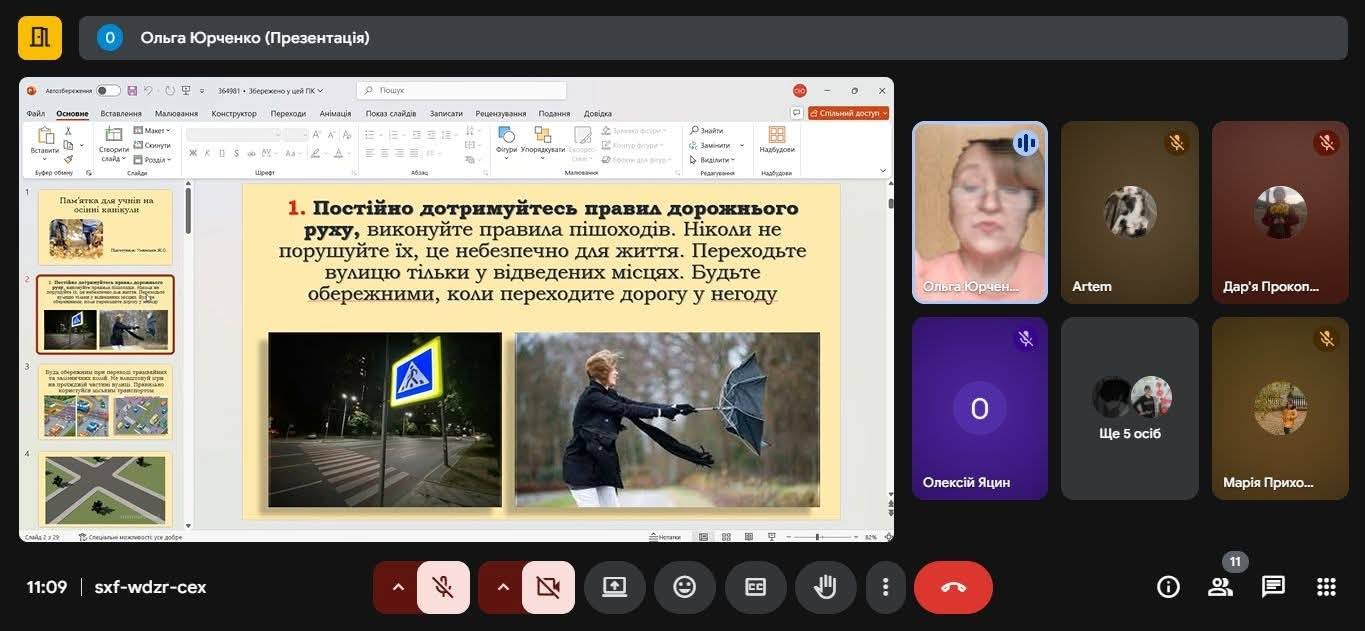
Task: Raise hand in the meeting
Action: click(x=825, y=587)
